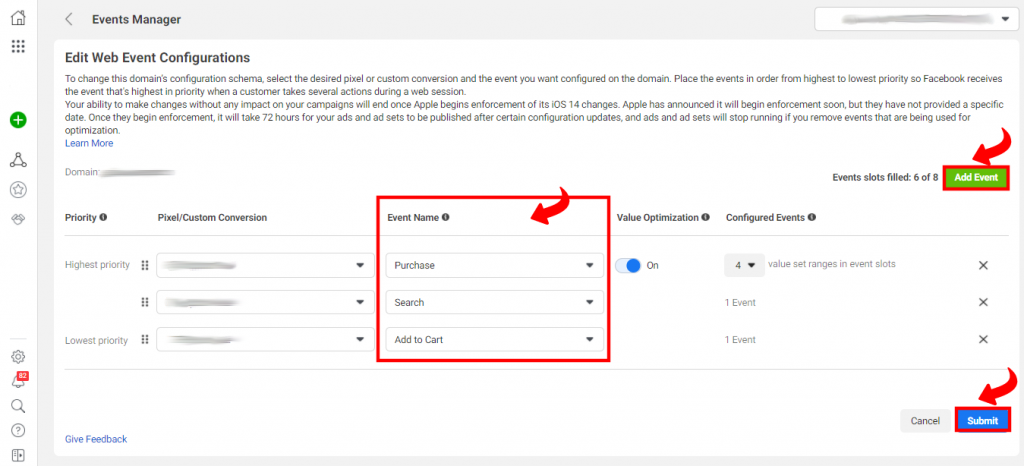Toggle the sidebar panel collapse icon

(x=18, y=455)
